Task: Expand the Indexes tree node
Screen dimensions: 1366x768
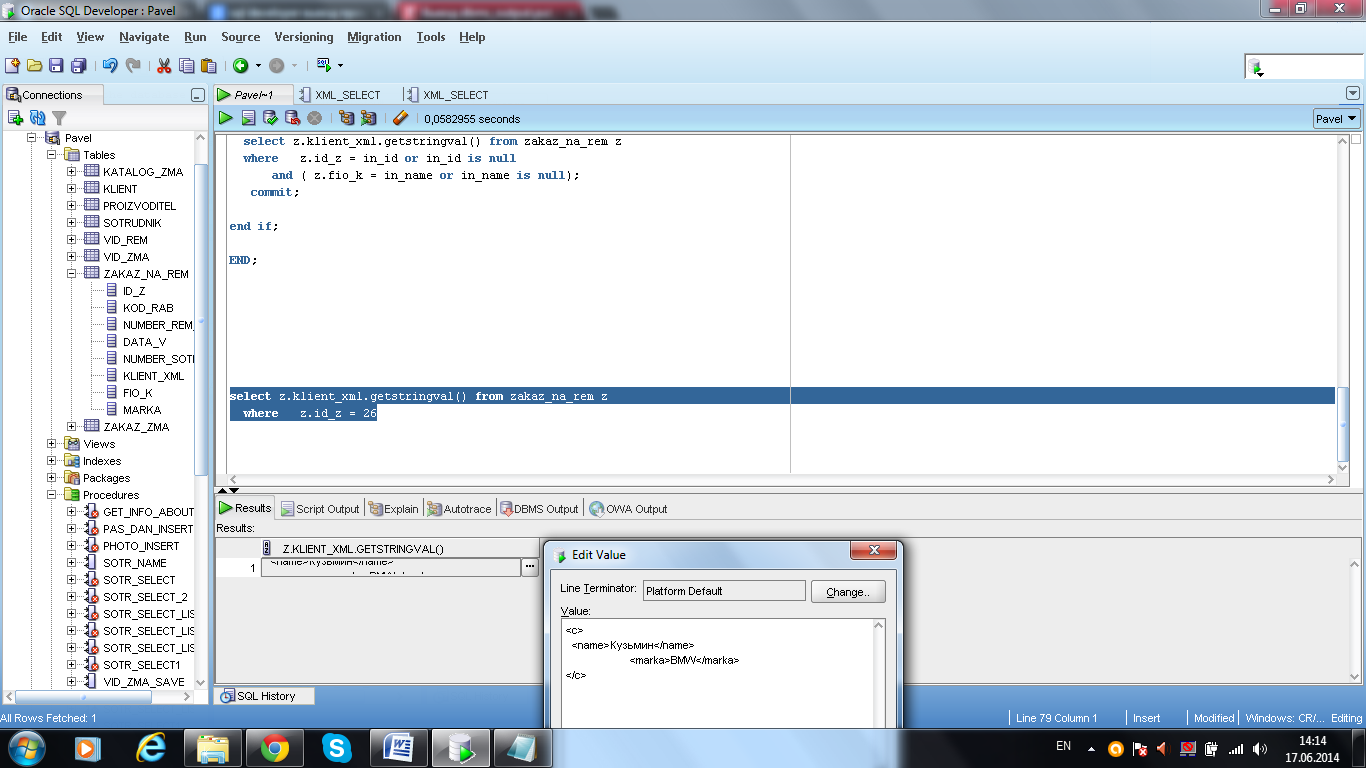Action: [51, 461]
